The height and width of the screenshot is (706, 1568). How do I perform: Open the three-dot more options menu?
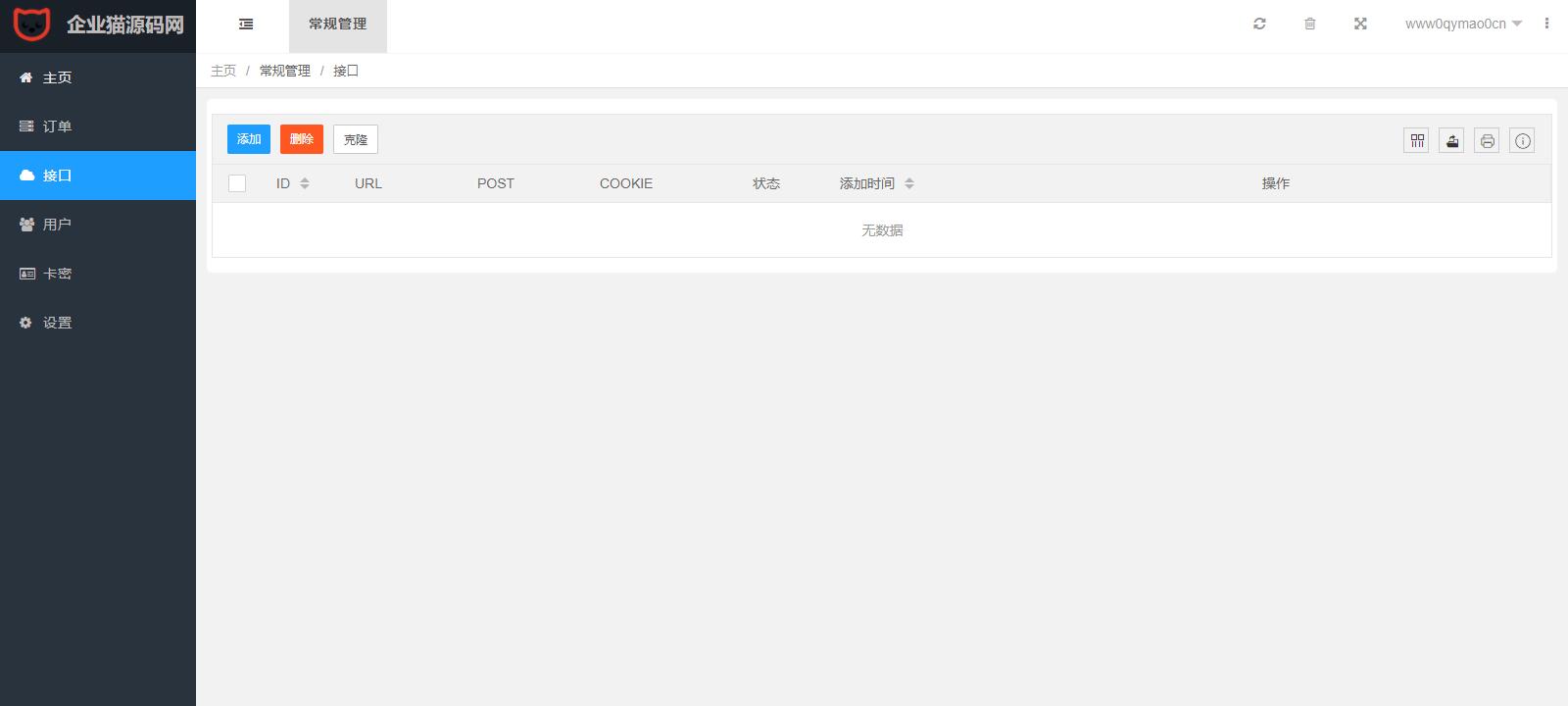pos(1546,24)
